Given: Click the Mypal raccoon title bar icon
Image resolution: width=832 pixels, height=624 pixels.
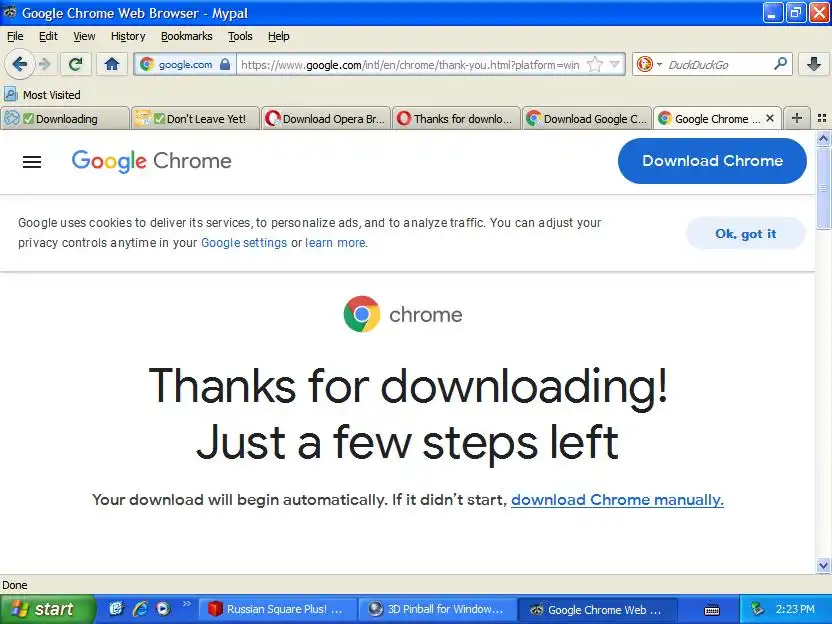Looking at the screenshot, I should pyautogui.click(x=10, y=12).
